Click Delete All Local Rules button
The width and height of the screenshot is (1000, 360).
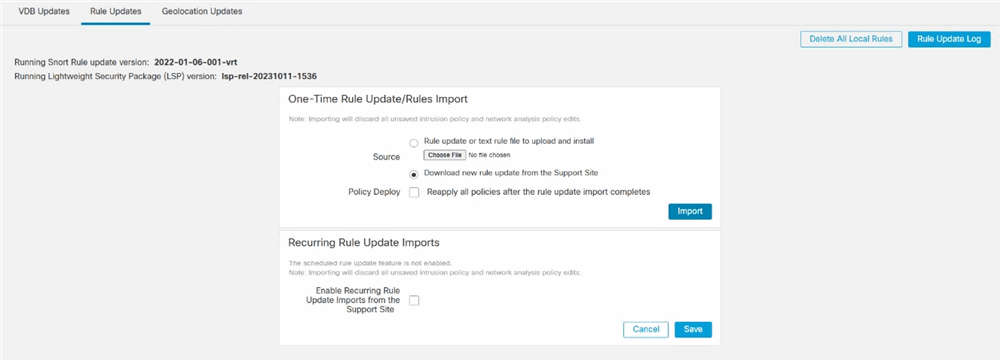click(850, 38)
